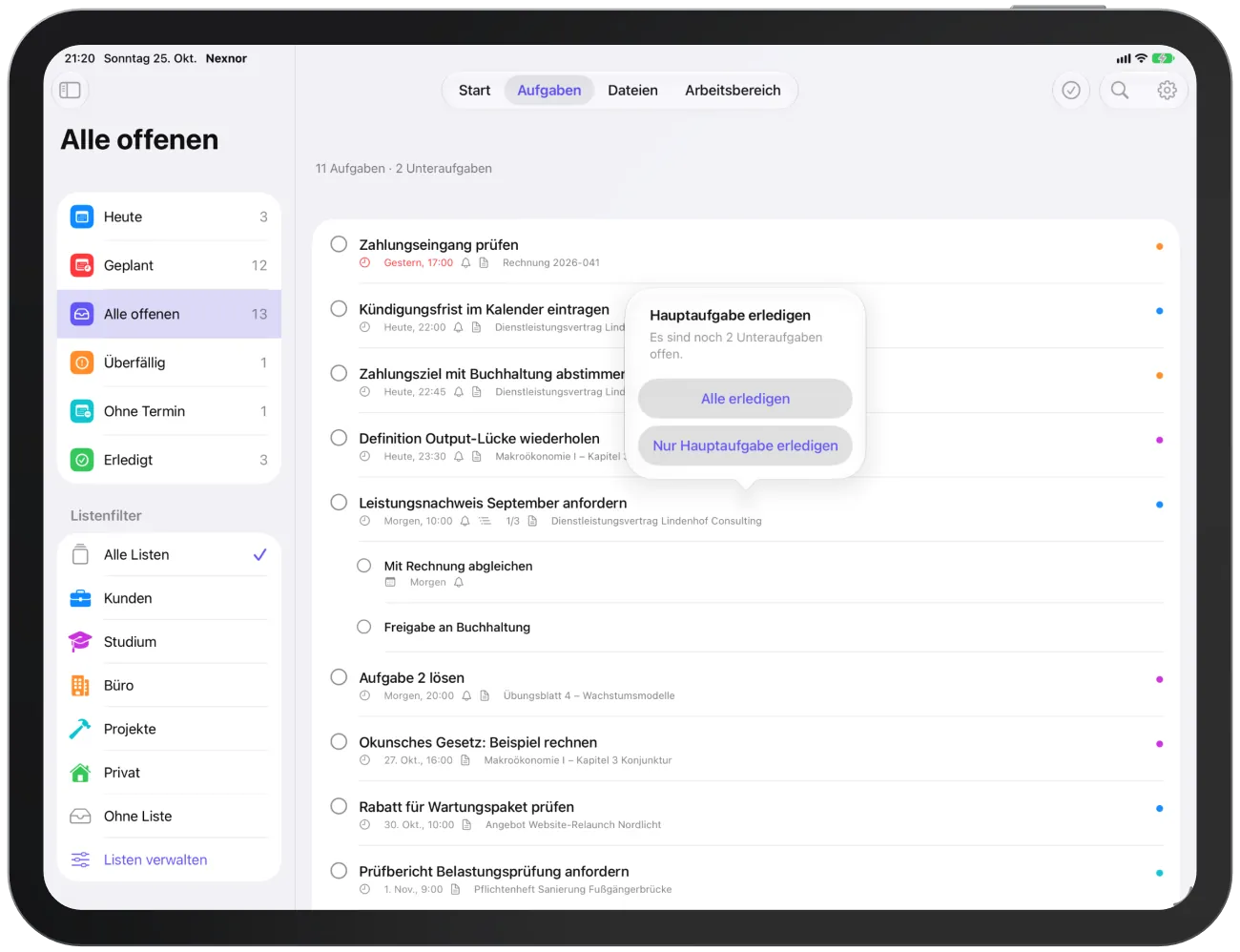Click the Kunden briefcase icon

tap(81, 598)
